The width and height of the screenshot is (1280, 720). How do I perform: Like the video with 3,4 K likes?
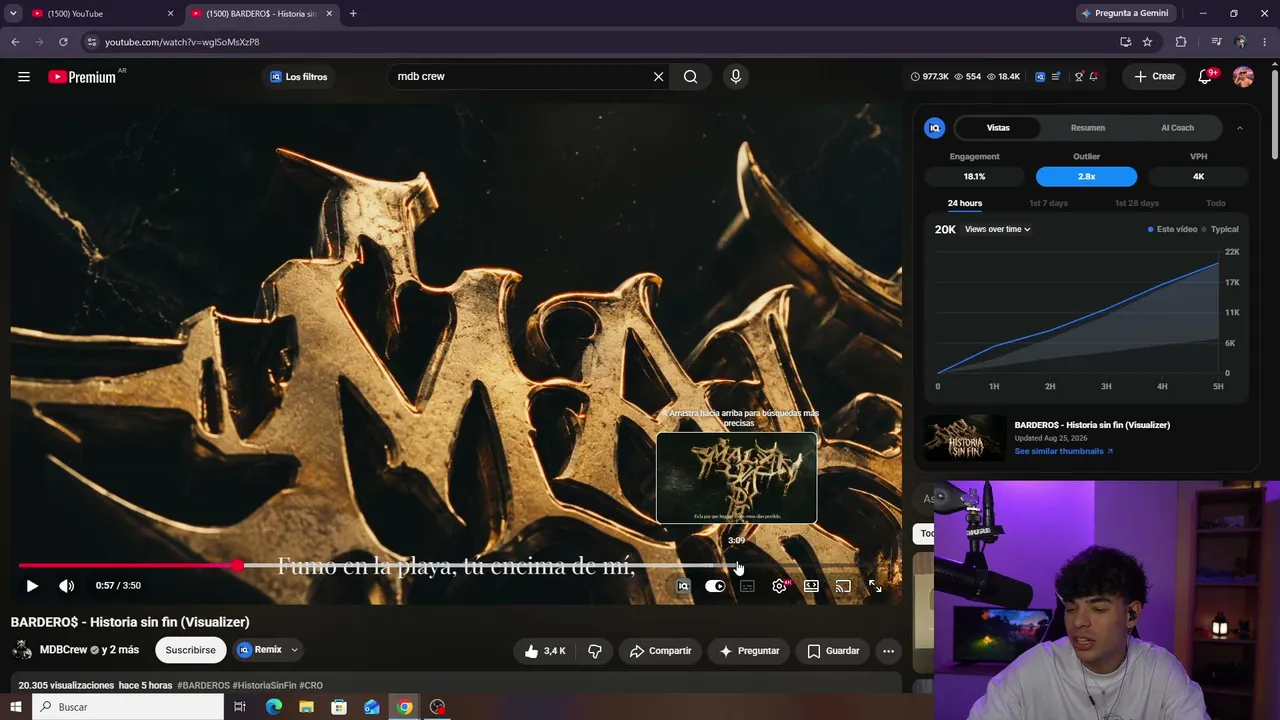(x=545, y=651)
